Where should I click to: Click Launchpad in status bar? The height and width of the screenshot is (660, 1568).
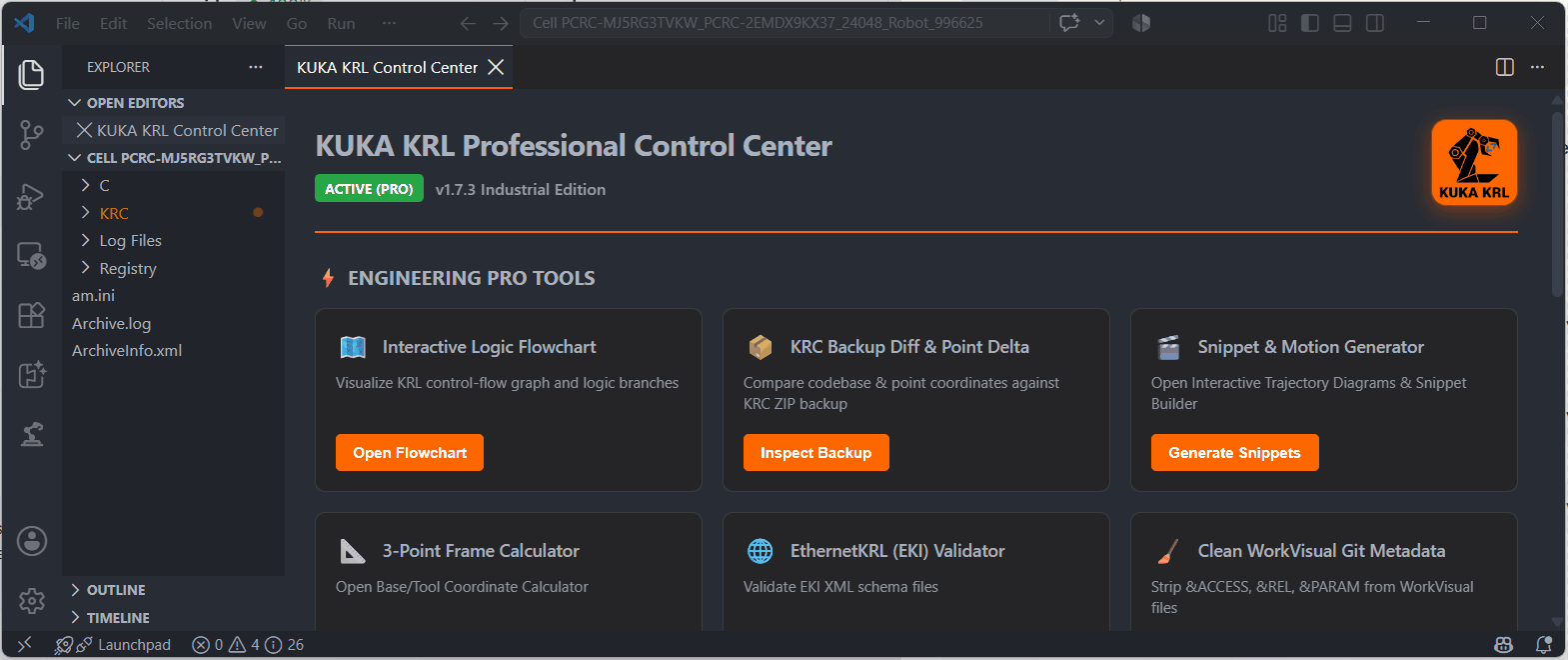(113, 645)
